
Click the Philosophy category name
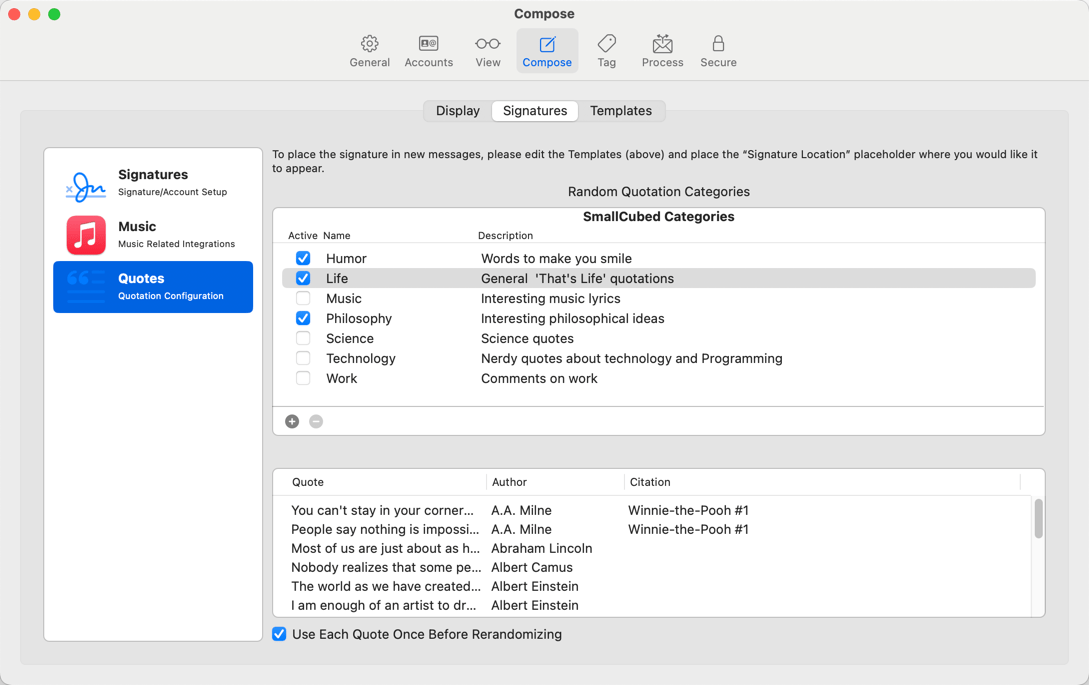tap(358, 318)
